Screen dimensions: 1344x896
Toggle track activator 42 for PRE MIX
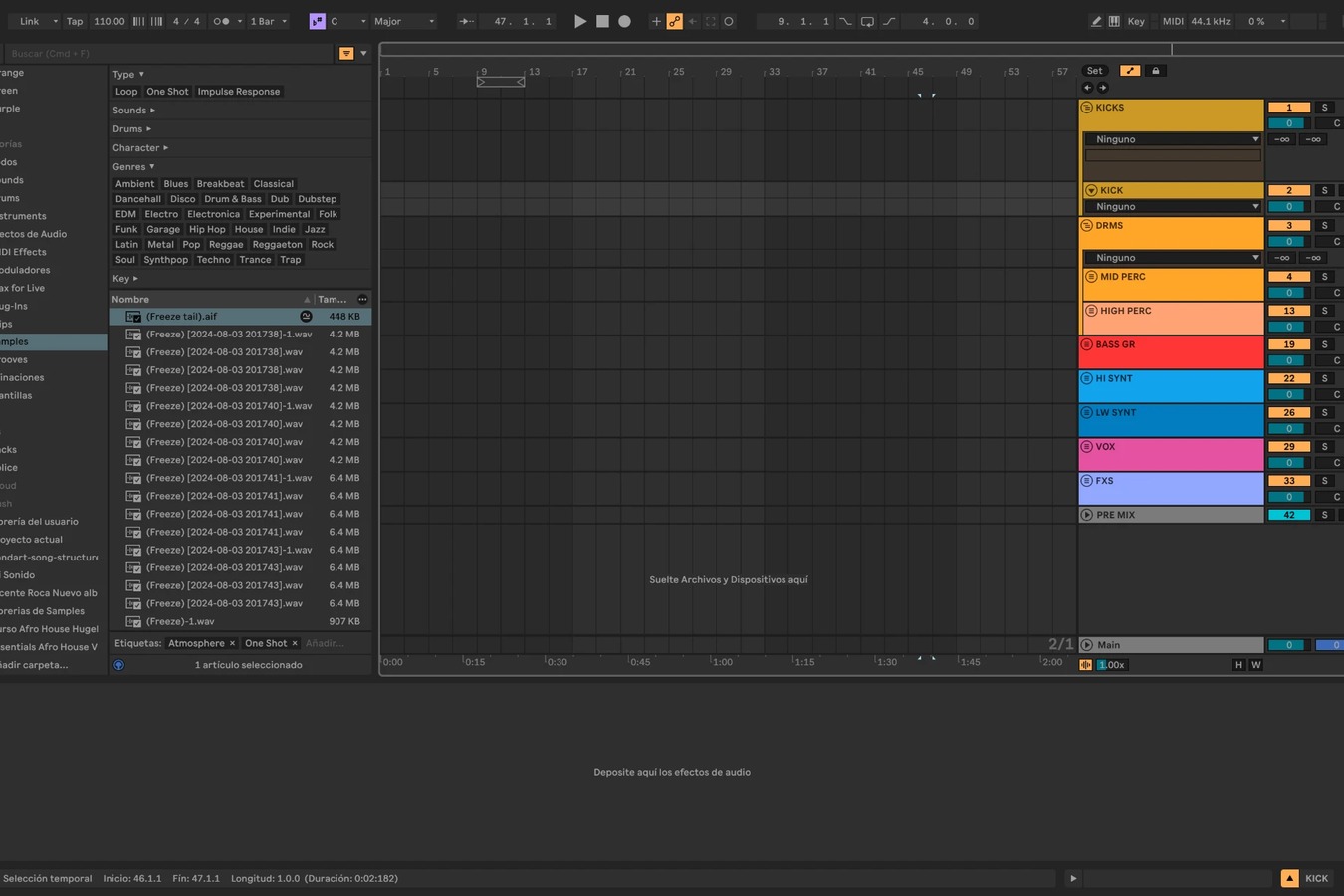pyautogui.click(x=1289, y=515)
